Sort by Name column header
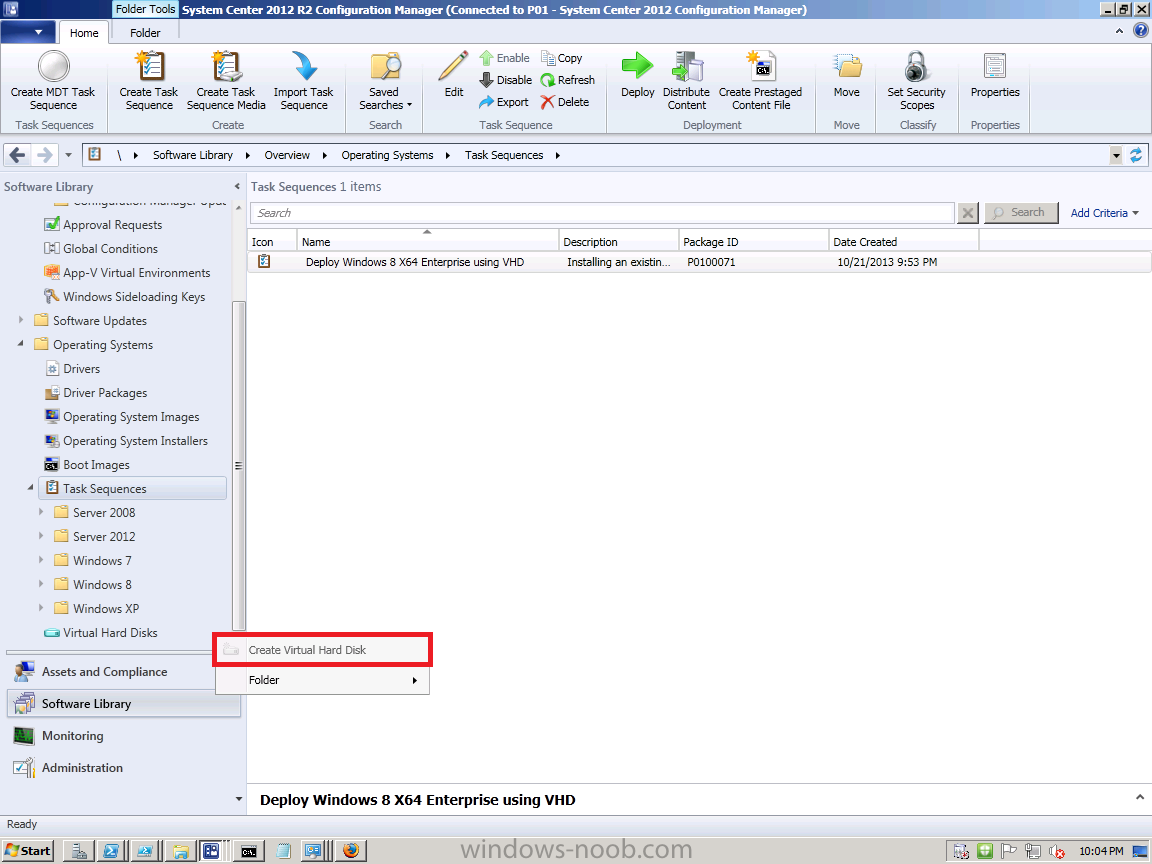Screen dimensions: 1152x864 [428, 242]
